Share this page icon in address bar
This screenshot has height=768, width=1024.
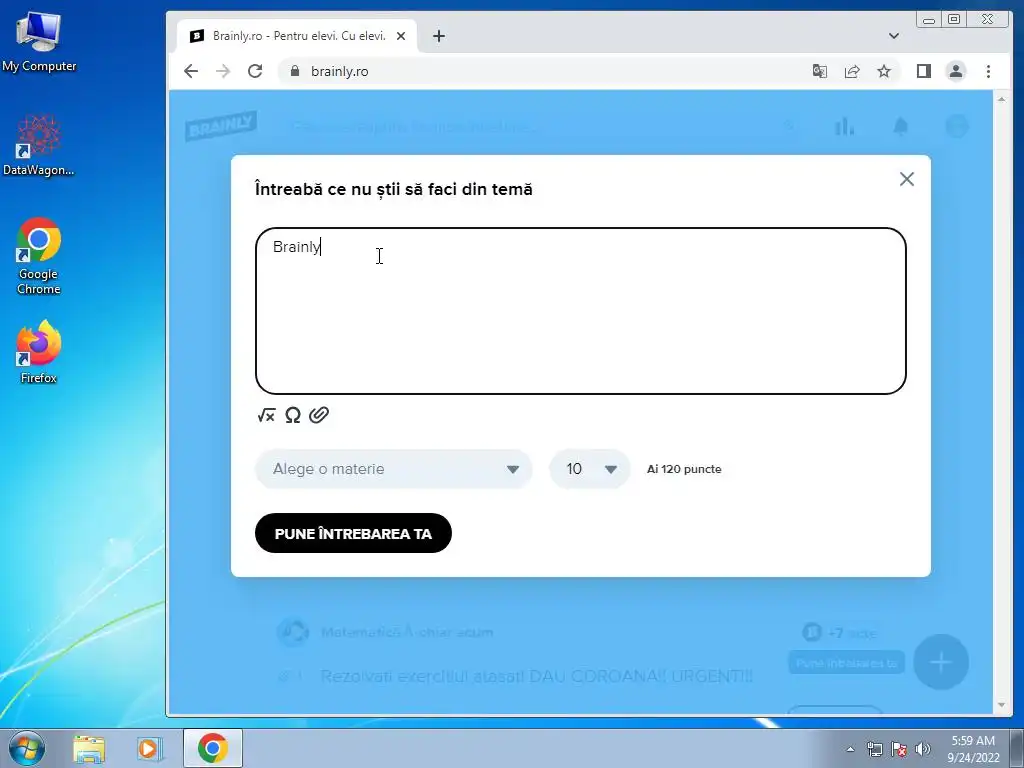click(852, 71)
